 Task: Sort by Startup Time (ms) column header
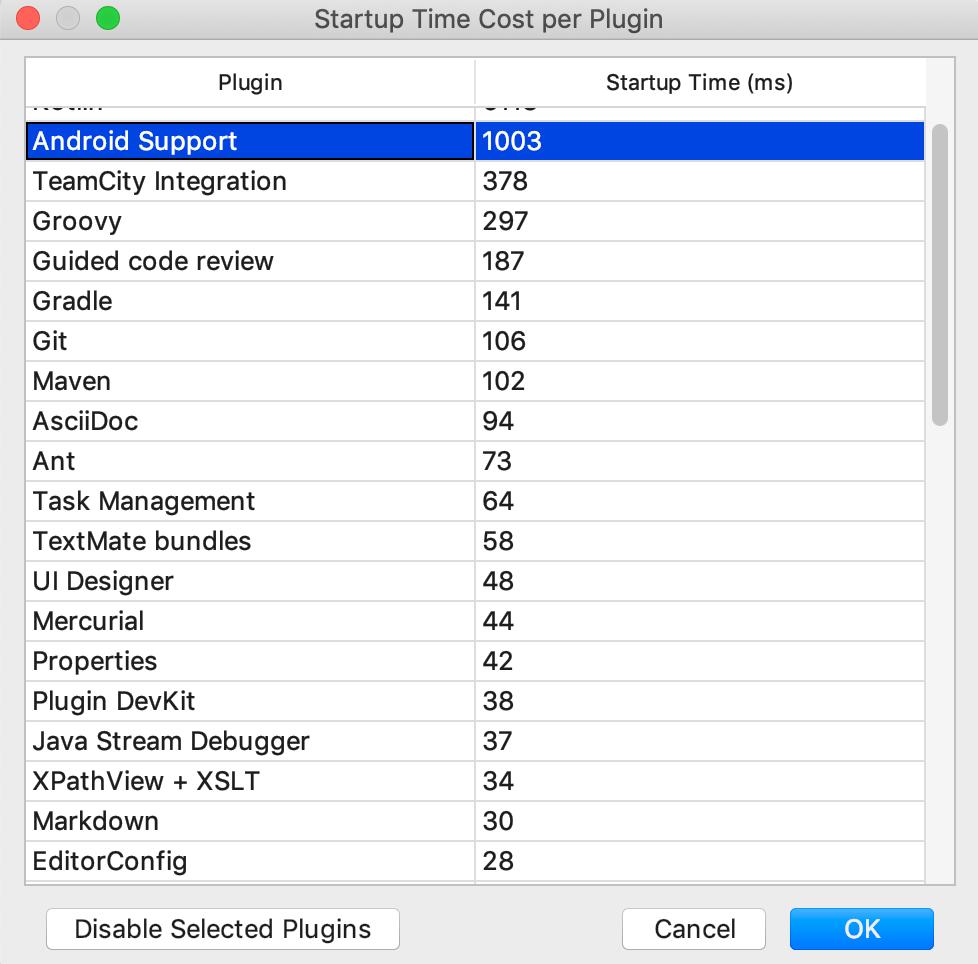pyautogui.click(x=700, y=82)
